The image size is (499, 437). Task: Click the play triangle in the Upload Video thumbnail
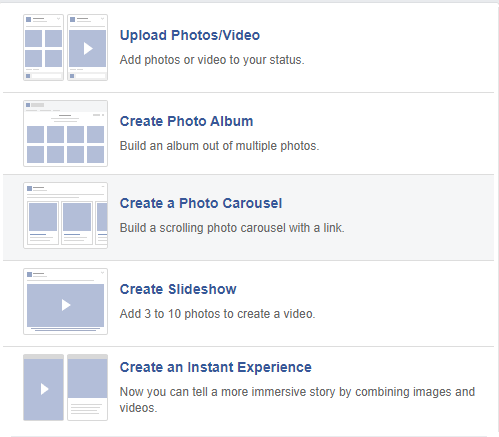88,49
